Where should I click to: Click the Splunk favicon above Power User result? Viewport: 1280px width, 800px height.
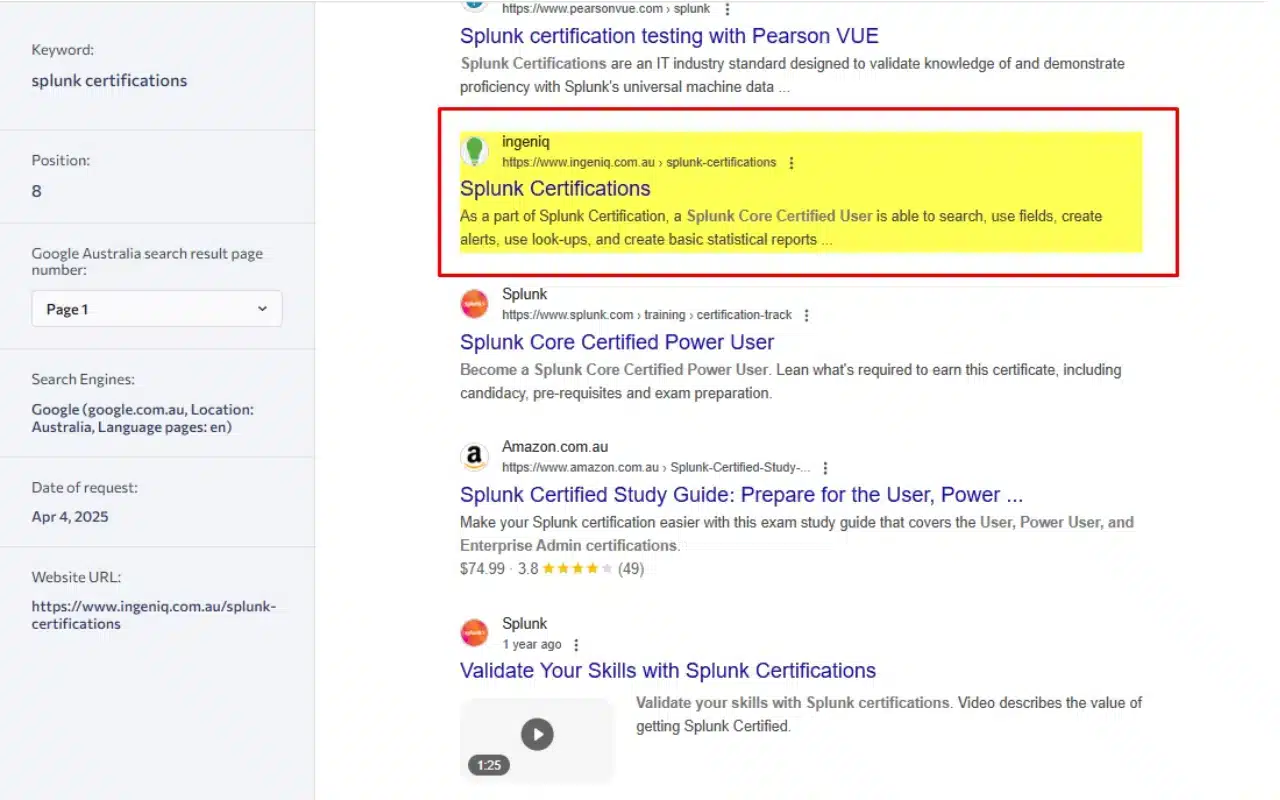(x=475, y=304)
